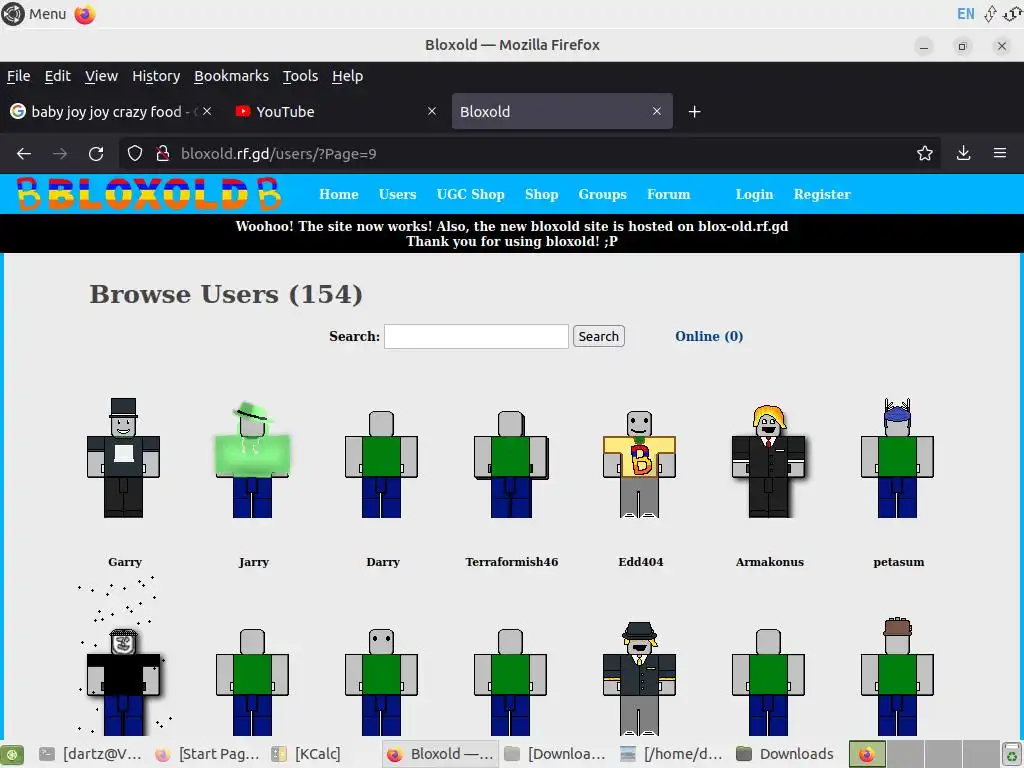Image resolution: width=1024 pixels, height=768 pixels.
Task: Open the View menu
Action: [101, 76]
